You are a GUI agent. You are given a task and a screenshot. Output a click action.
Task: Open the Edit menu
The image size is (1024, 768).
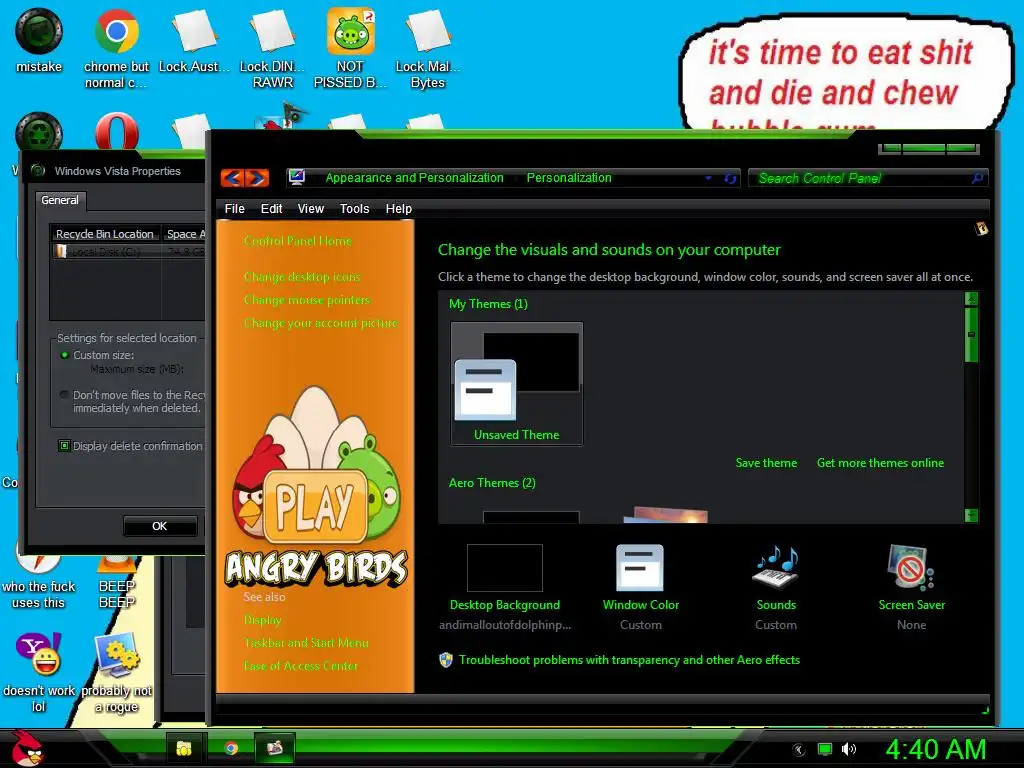(x=271, y=209)
